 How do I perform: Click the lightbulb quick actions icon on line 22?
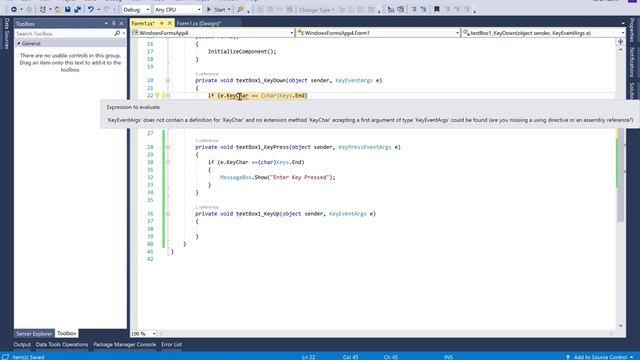(157, 96)
